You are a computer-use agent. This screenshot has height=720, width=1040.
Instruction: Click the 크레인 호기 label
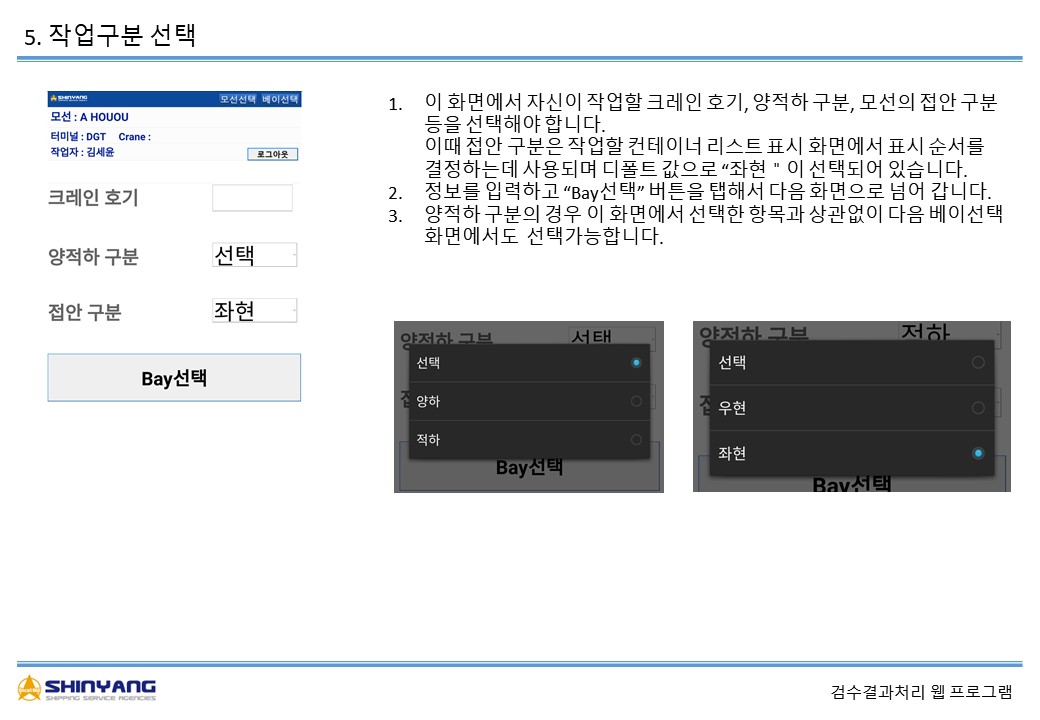point(93,198)
